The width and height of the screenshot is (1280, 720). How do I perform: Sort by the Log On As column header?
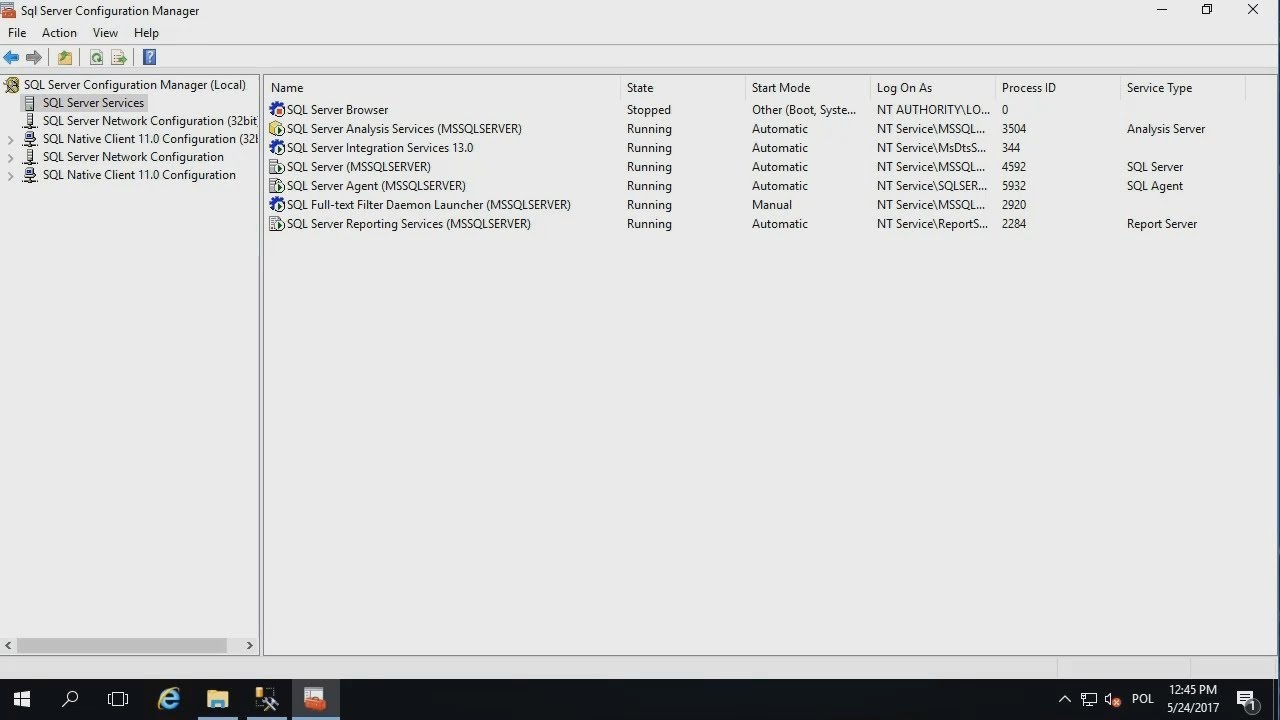(933, 88)
